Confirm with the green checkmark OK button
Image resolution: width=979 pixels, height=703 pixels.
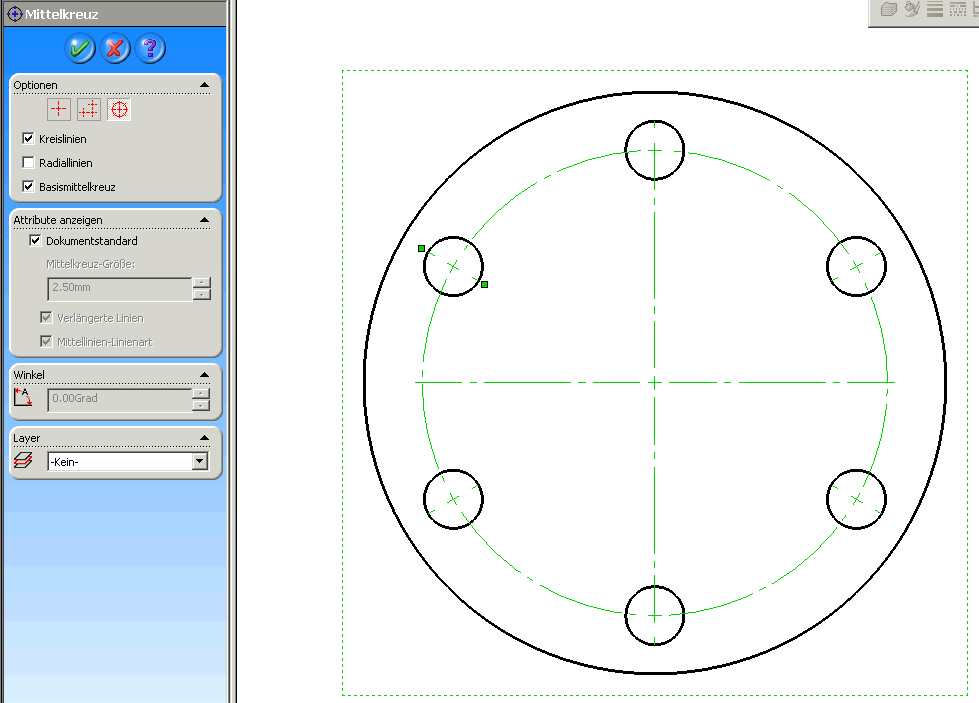pyautogui.click(x=80, y=48)
